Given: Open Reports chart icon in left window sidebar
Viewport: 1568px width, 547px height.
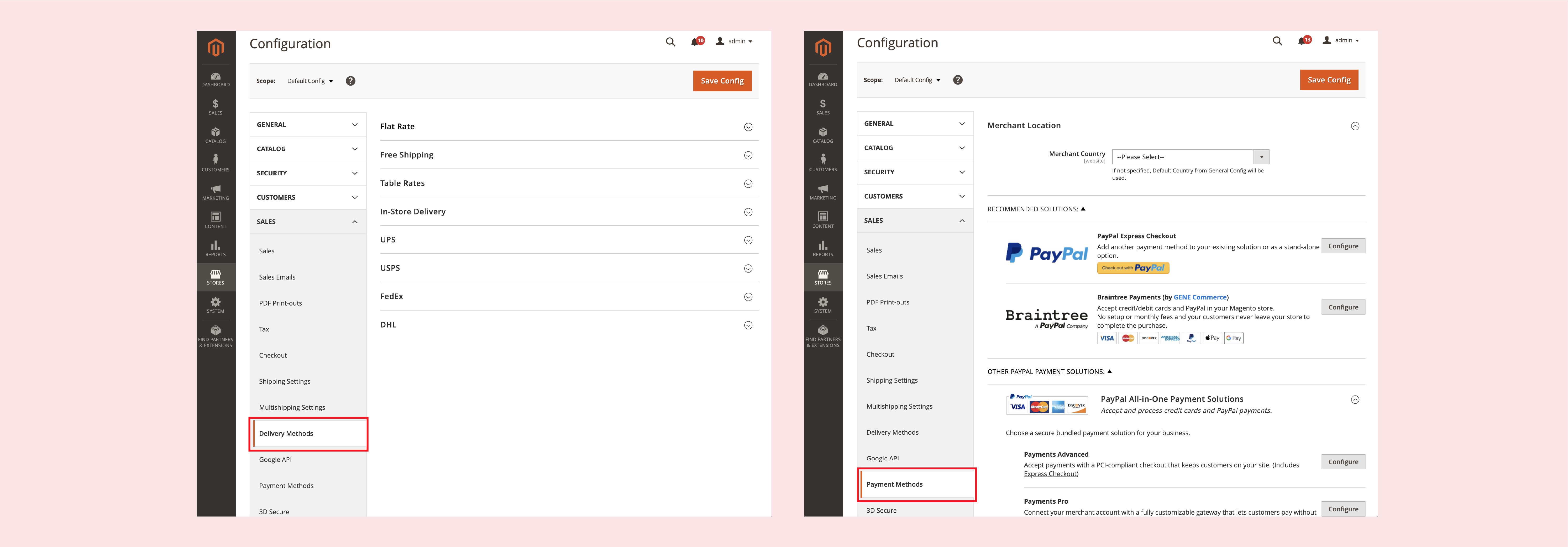Looking at the screenshot, I should click(x=216, y=249).
